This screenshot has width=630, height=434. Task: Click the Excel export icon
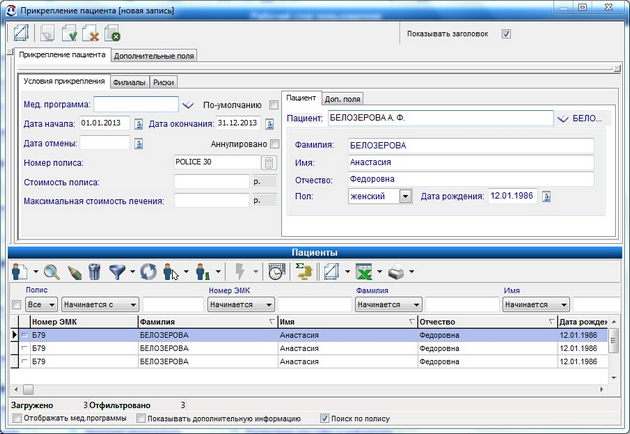[x=364, y=272]
